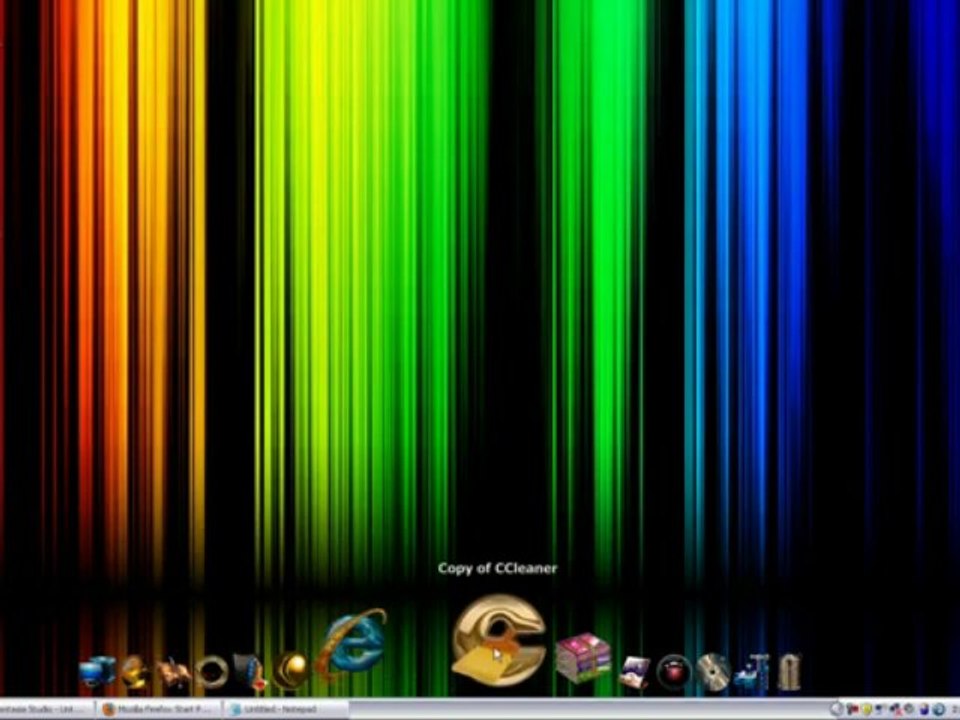Open the pictures icon in the dock
The height and width of the screenshot is (720, 960).
coord(634,672)
